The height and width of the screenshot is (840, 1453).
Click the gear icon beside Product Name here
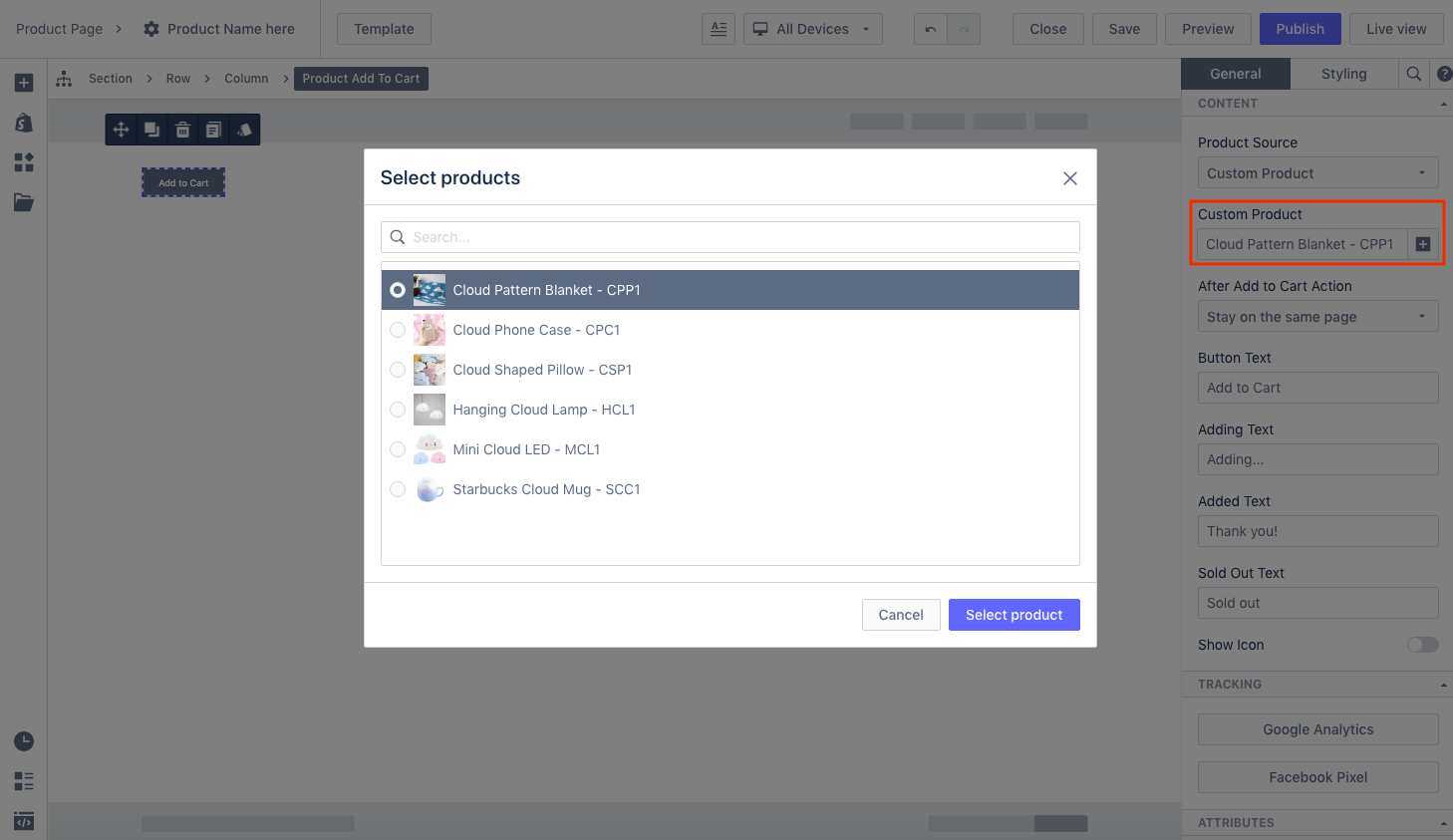pos(151,29)
